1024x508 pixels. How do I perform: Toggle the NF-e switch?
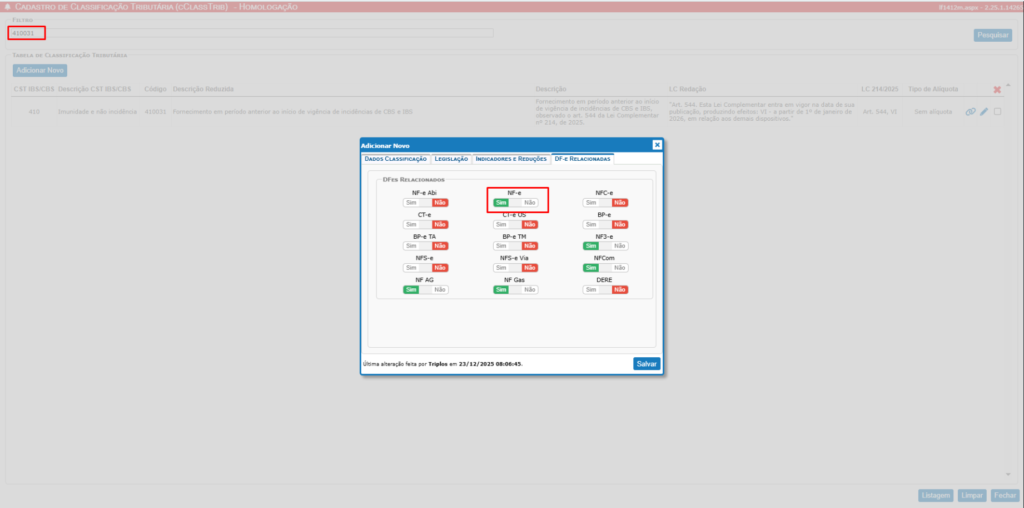tap(516, 202)
